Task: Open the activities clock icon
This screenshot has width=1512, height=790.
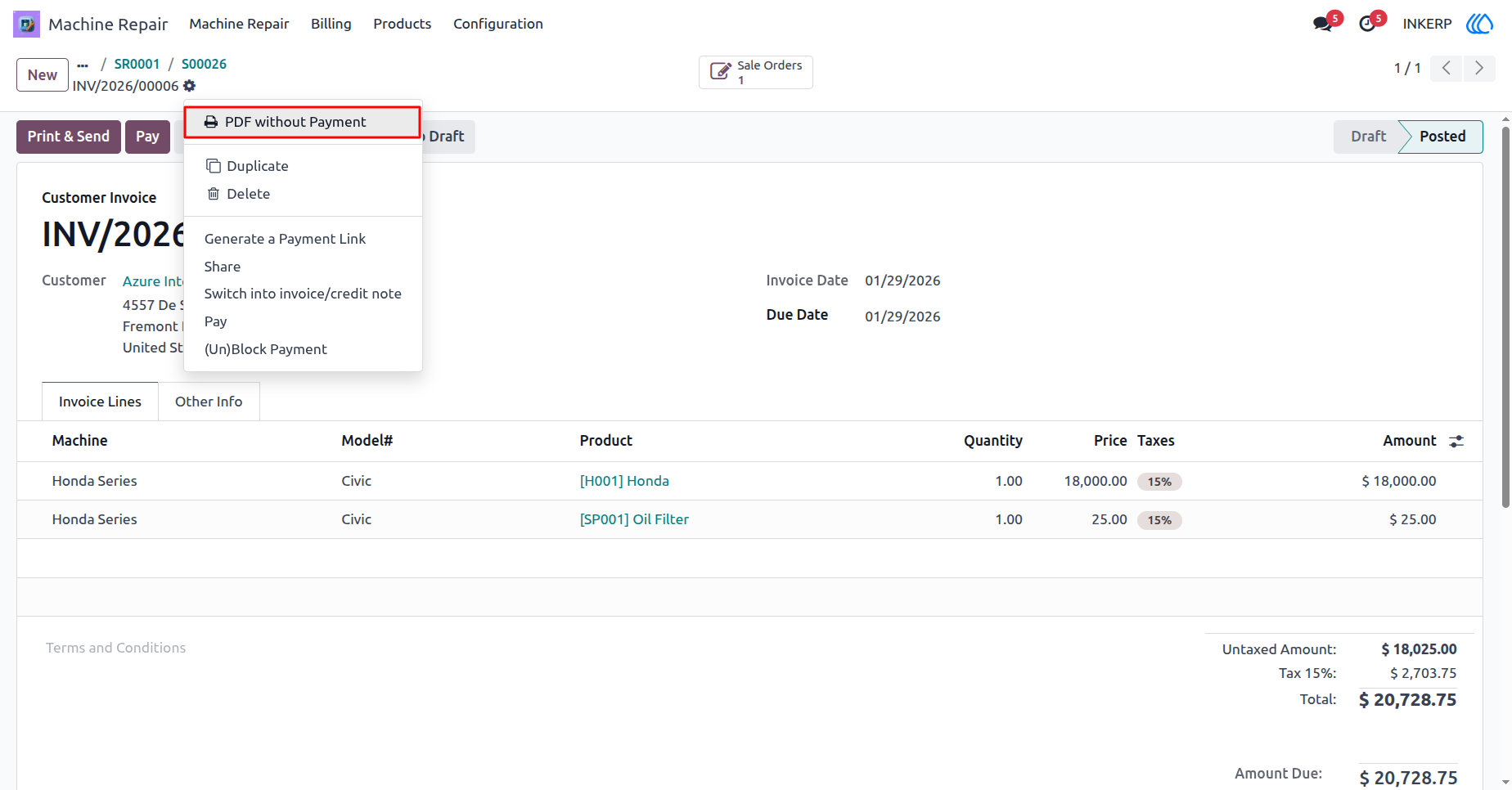Action: (x=1367, y=24)
